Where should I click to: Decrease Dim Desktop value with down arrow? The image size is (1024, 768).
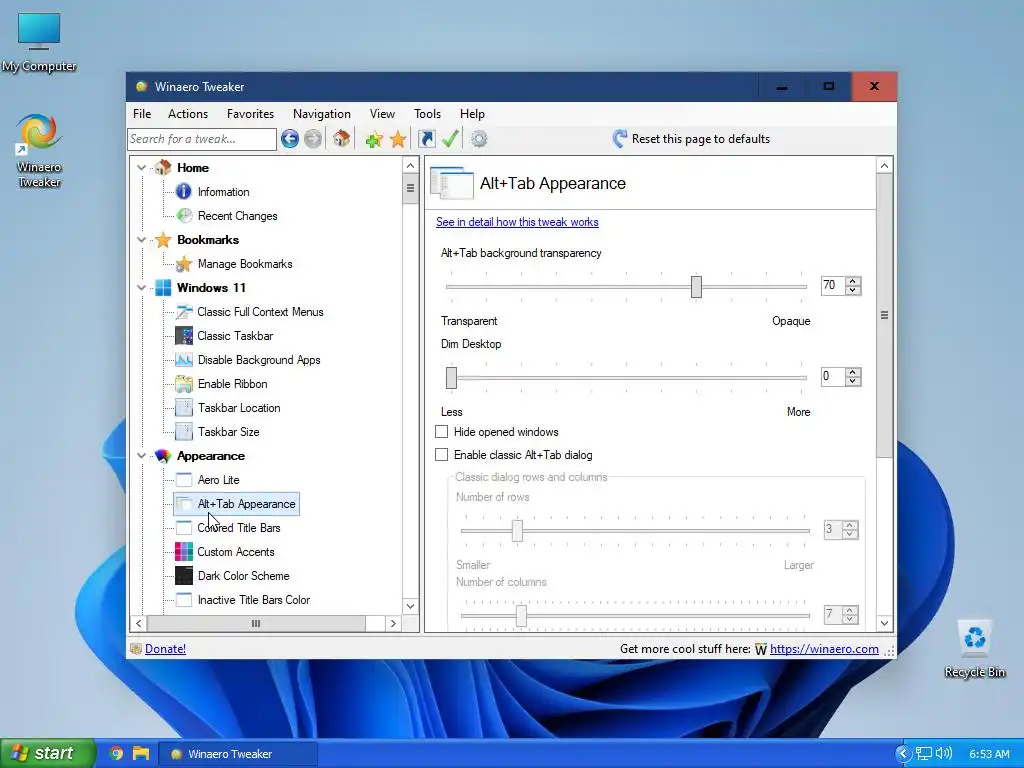[852, 381]
